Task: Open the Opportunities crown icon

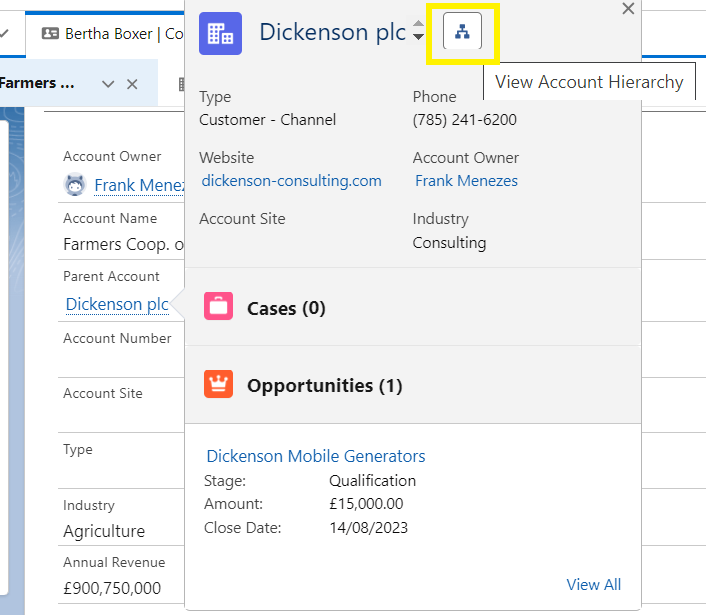Action: pyautogui.click(x=218, y=384)
